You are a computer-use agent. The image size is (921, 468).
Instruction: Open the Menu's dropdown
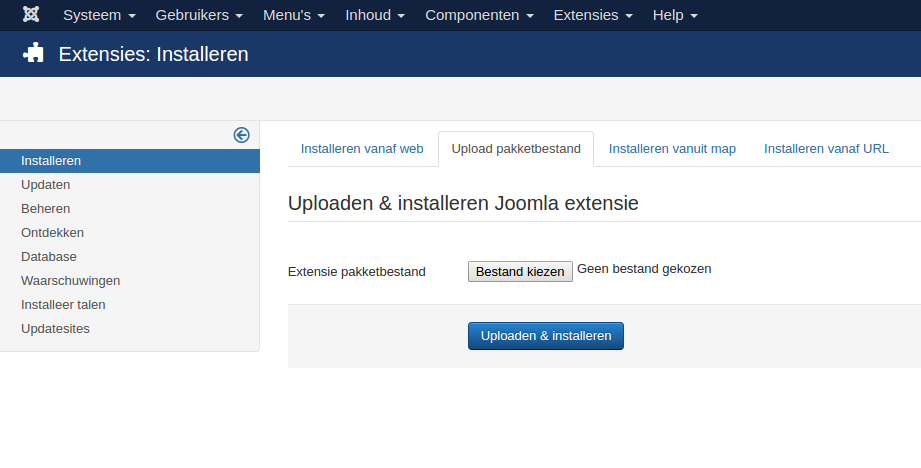[x=294, y=15]
